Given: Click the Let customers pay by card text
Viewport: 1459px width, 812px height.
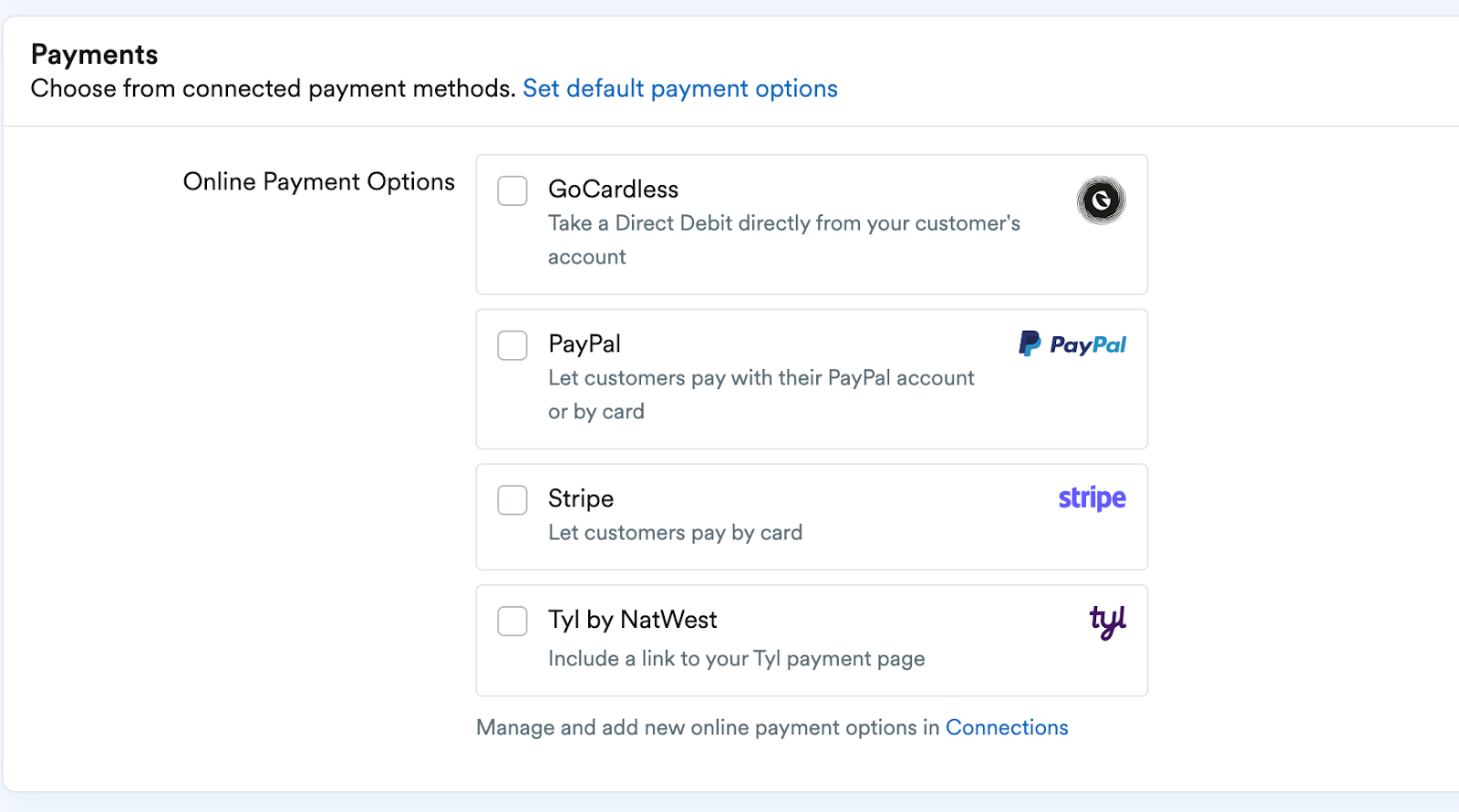Looking at the screenshot, I should (675, 532).
